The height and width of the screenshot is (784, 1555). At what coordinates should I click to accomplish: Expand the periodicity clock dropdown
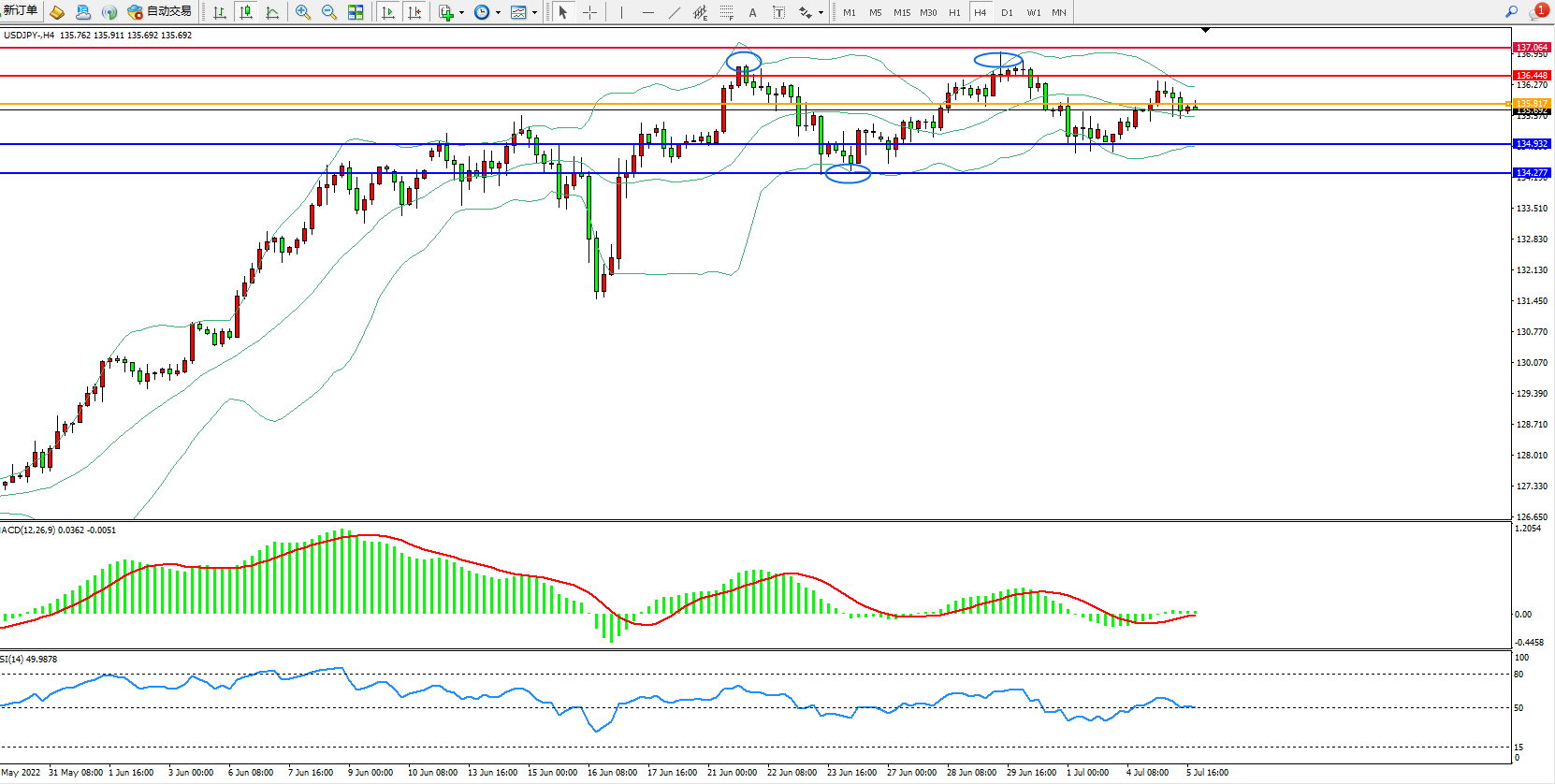[x=498, y=13]
